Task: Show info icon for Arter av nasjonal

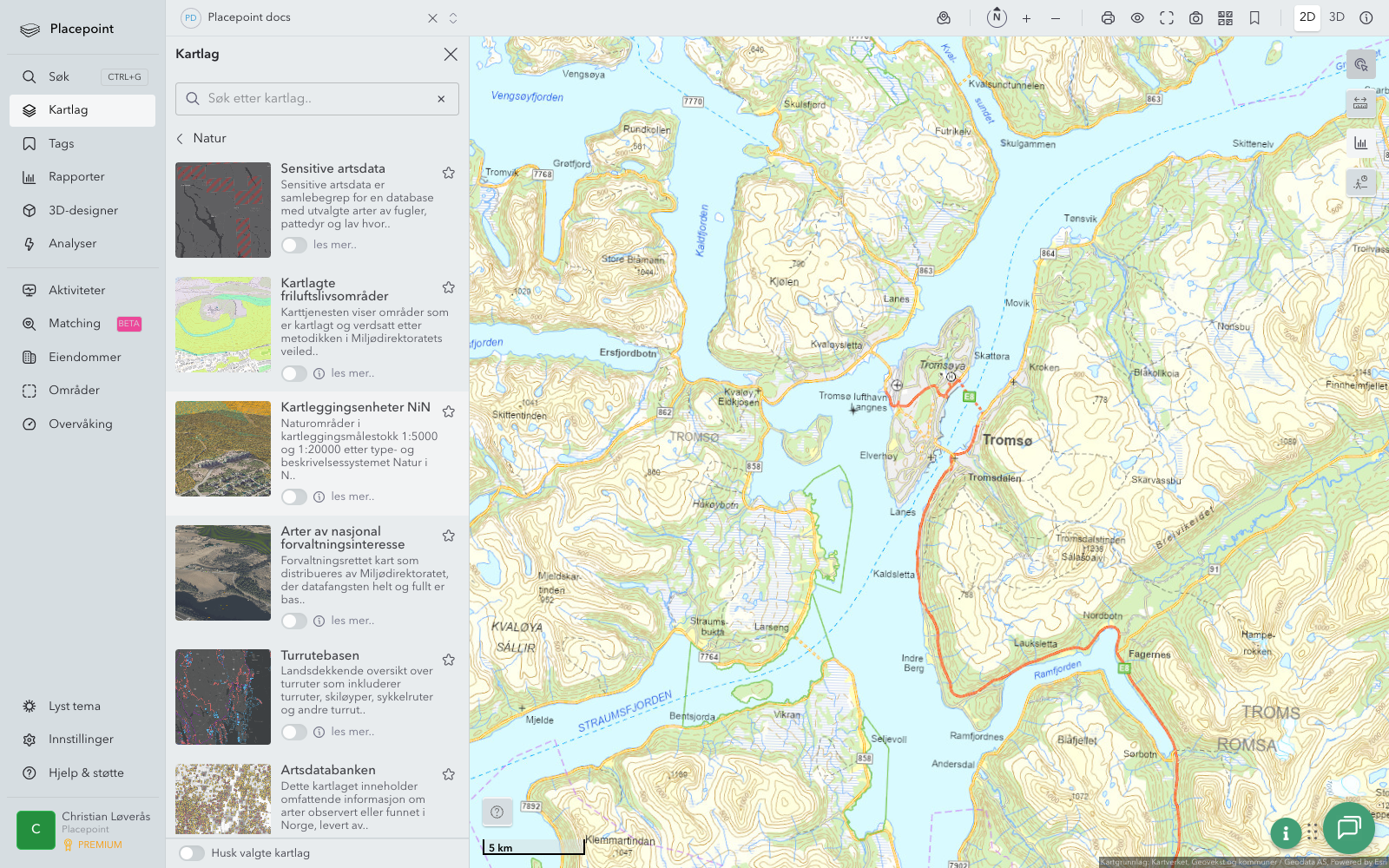Action: tap(319, 621)
